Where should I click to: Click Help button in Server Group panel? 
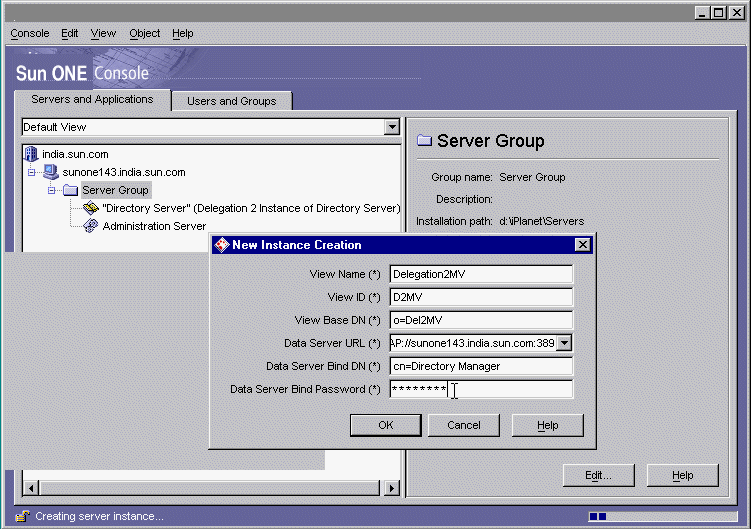(x=683, y=475)
